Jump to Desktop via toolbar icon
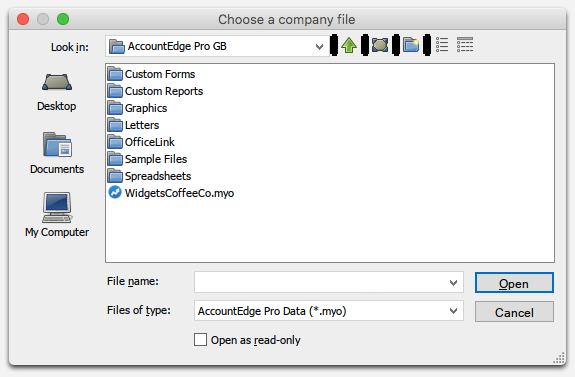The image size is (575, 377). click(380, 45)
